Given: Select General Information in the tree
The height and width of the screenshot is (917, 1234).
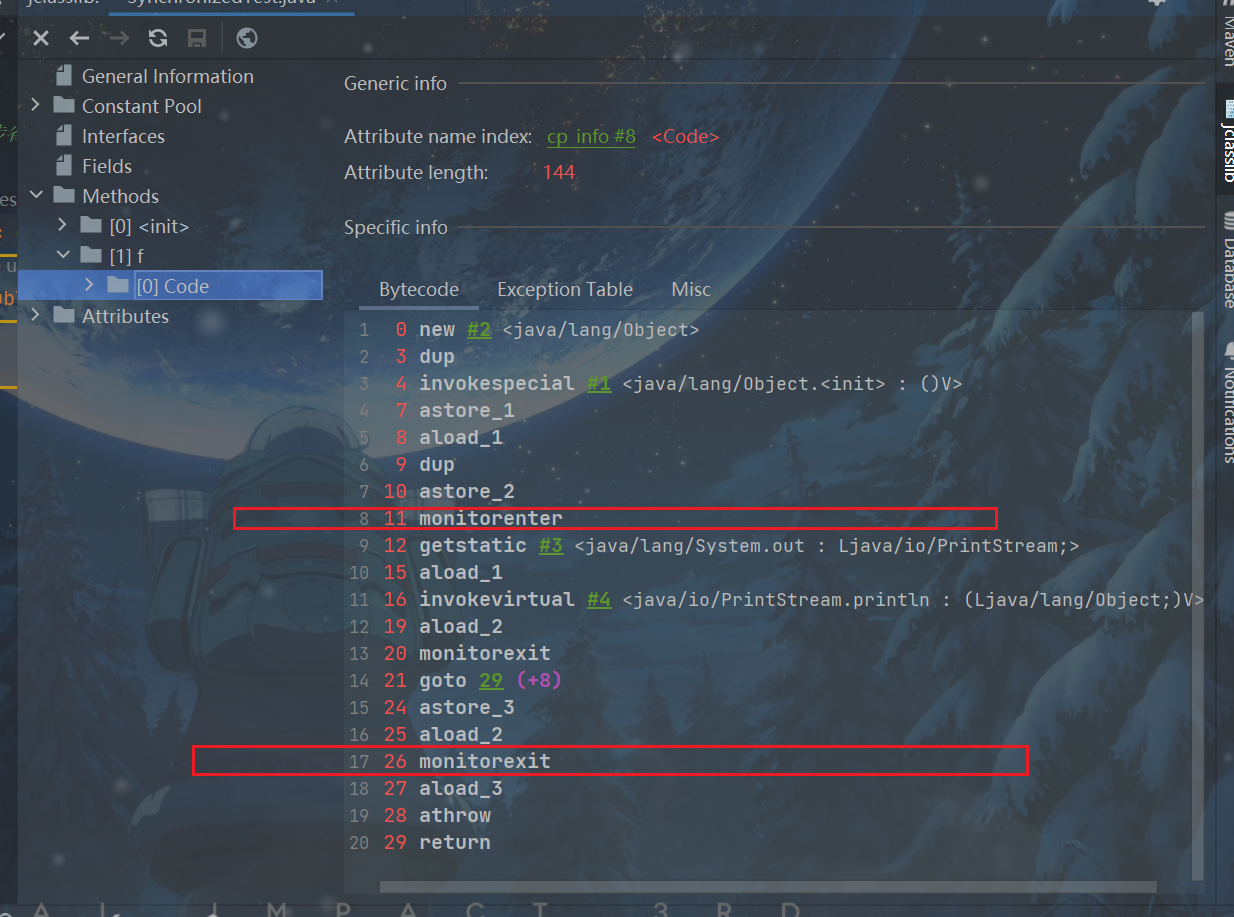Looking at the screenshot, I should pos(167,76).
